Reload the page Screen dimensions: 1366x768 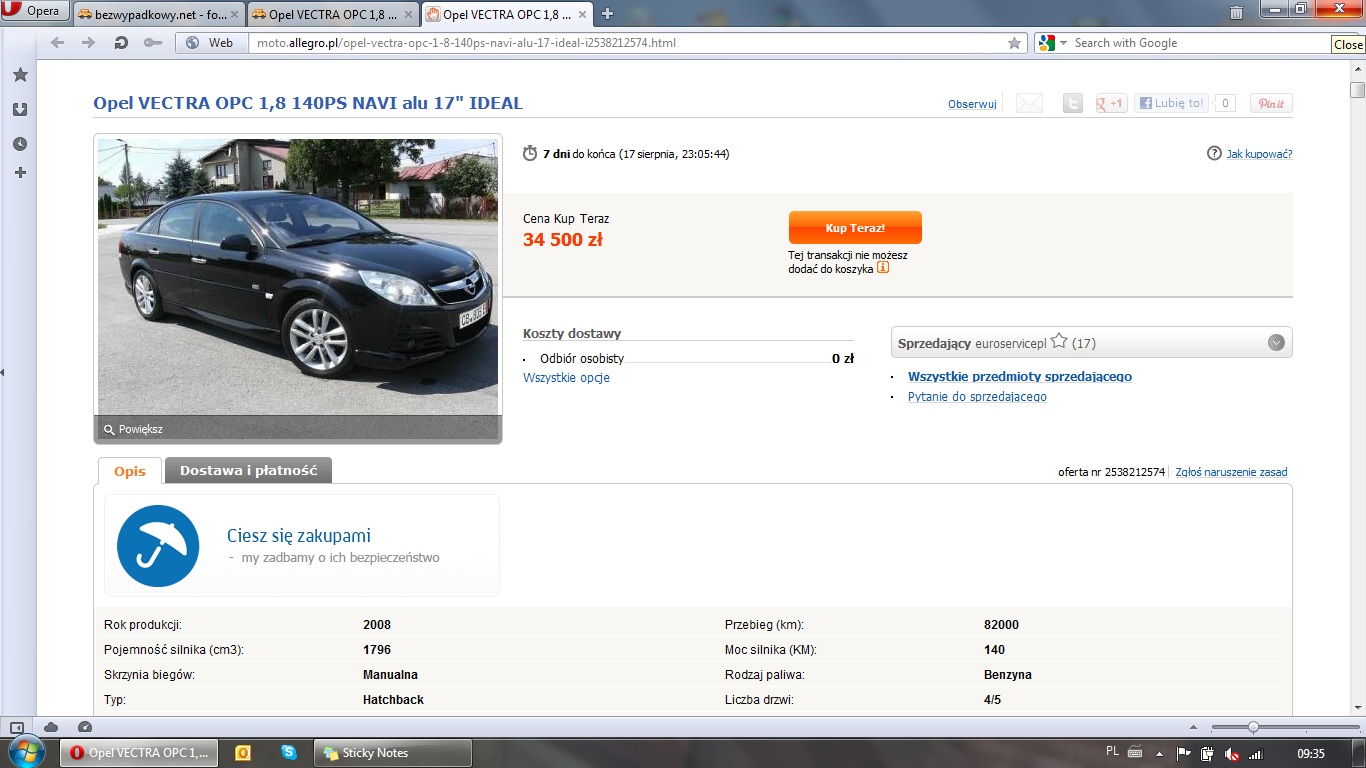tap(120, 43)
